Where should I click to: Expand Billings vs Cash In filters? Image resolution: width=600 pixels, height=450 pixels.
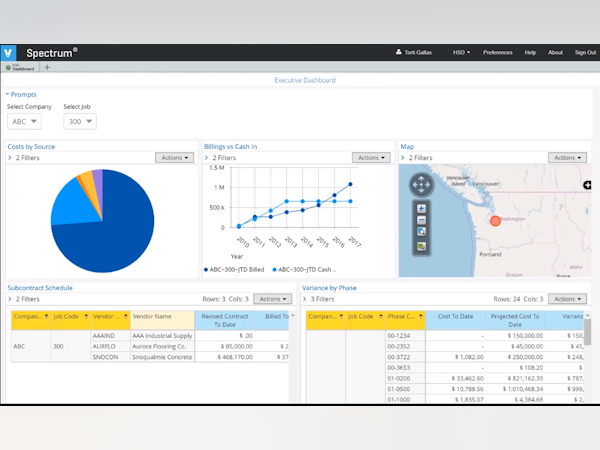point(207,158)
